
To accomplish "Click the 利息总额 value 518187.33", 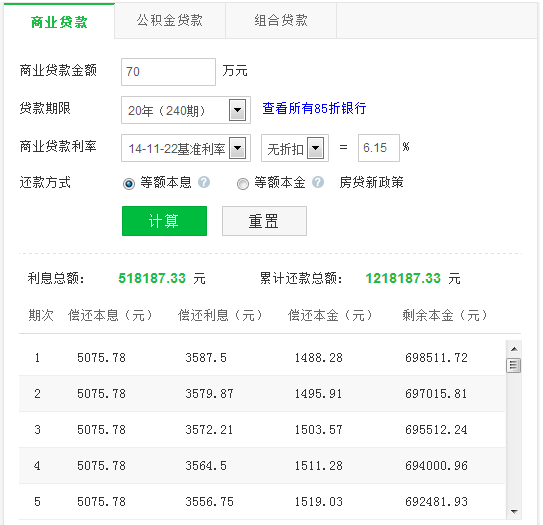I will (152, 278).
